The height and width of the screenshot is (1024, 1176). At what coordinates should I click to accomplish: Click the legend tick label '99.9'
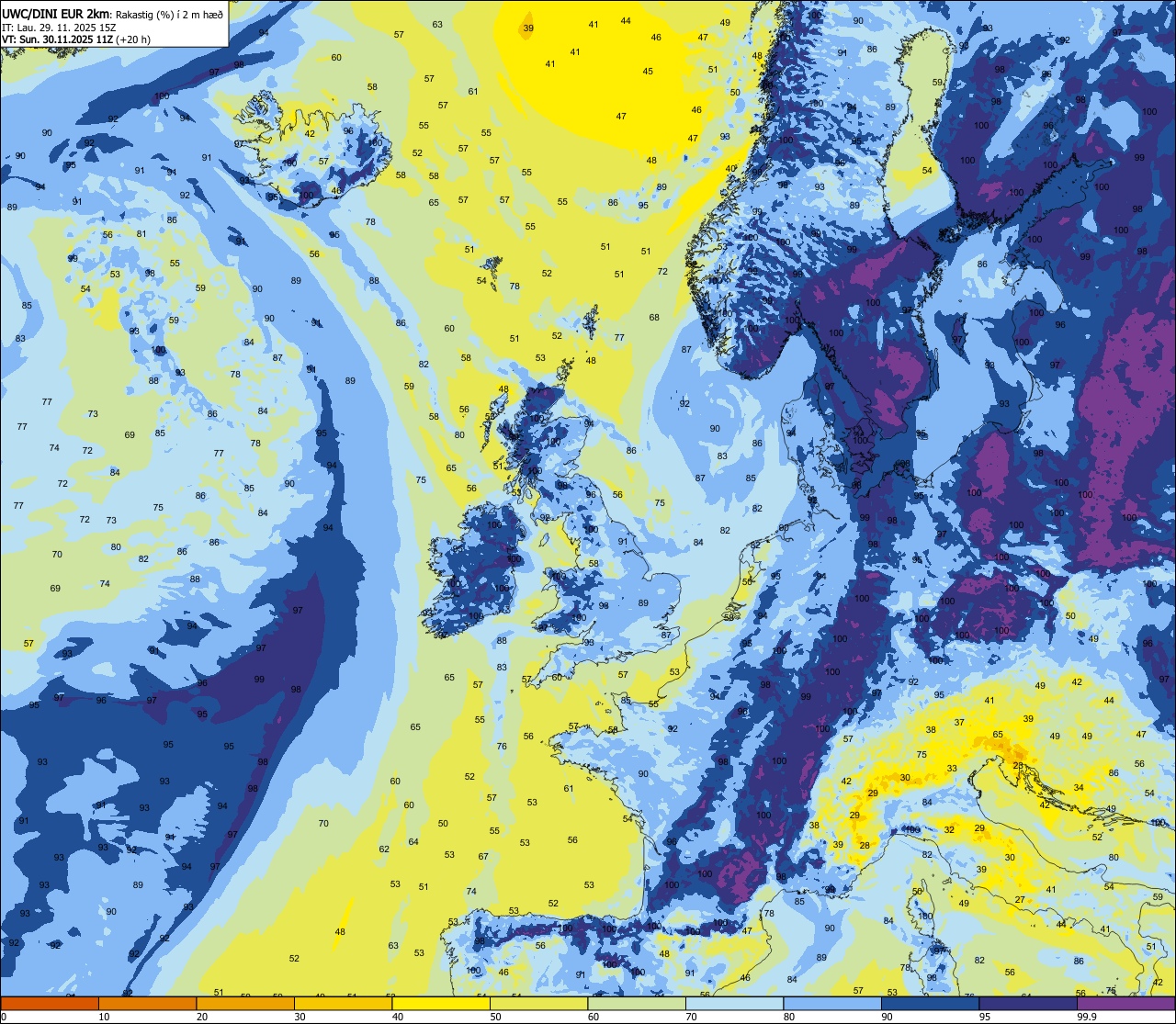[x=1088, y=1017]
